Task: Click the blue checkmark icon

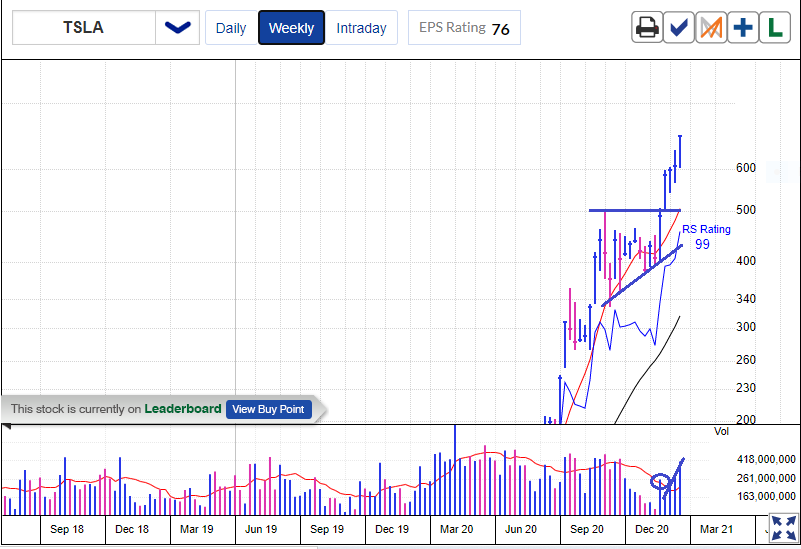Action: tap(678, 28)
